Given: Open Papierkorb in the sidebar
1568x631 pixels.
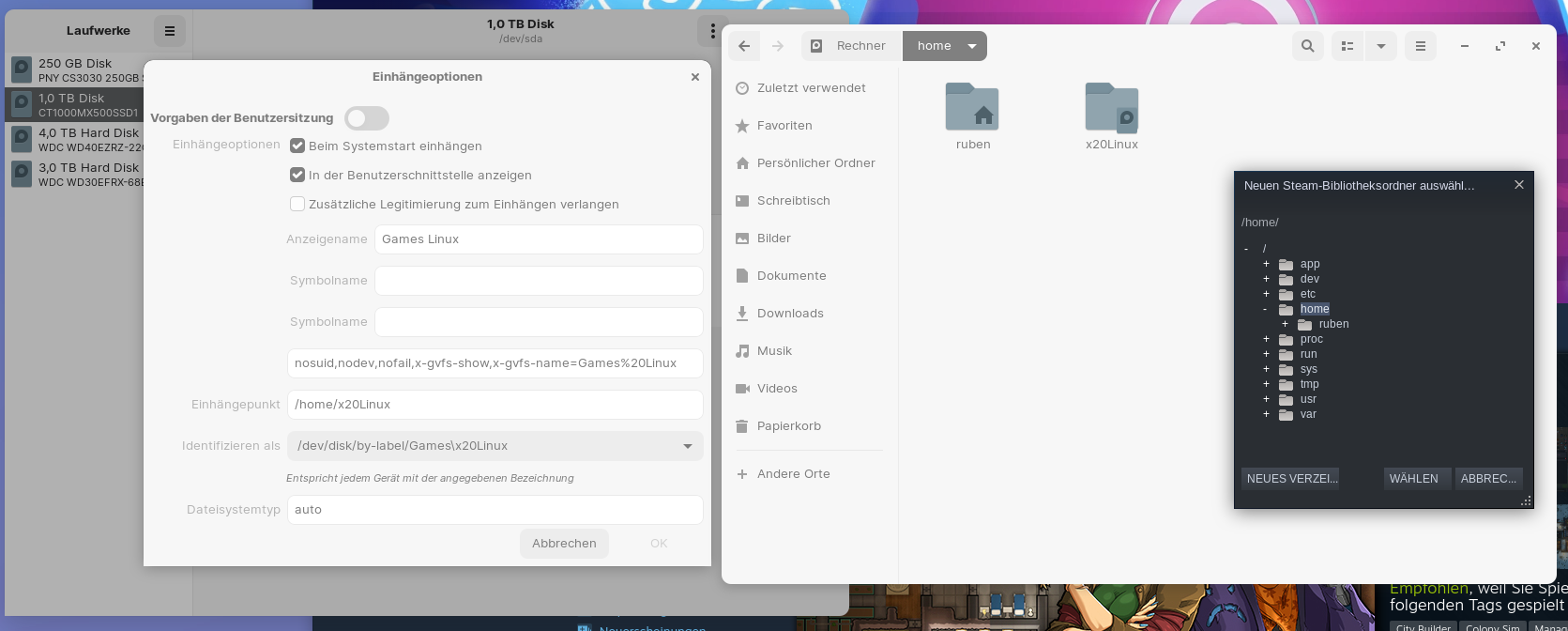Looking at the screenshot, I should pos(810,426).
